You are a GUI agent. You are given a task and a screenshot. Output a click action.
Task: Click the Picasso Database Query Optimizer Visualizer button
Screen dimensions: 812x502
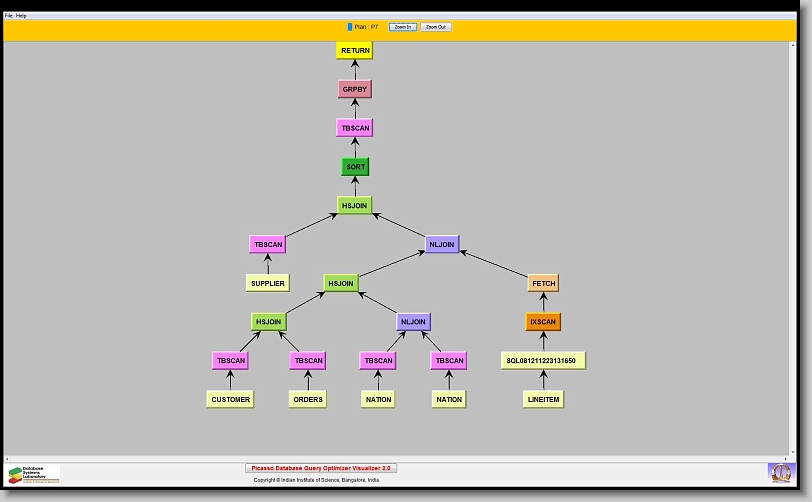(x=321, y=468)
